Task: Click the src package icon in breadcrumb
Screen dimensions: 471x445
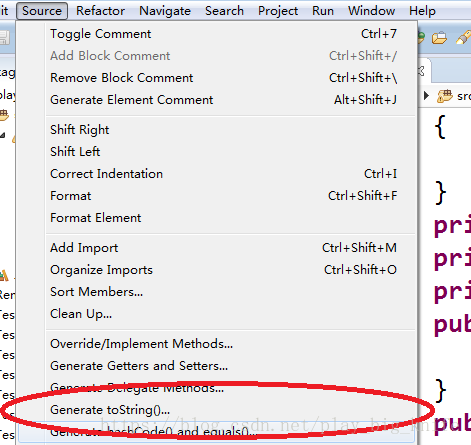Action: click(445, 96)
